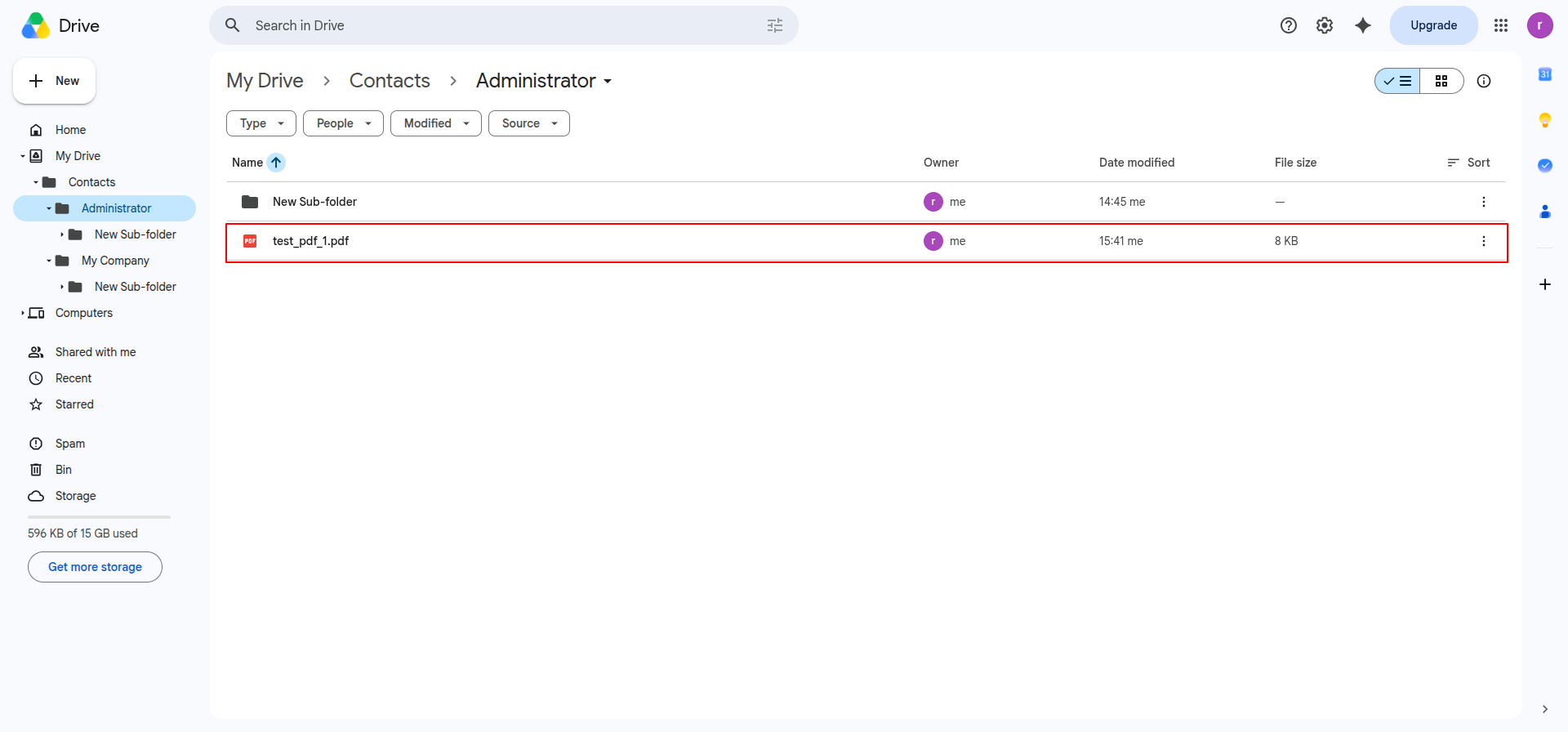The height and width of the screenshot is (732, 1568).
Task: Select My Company folder in tree
Action: (115, 261)
